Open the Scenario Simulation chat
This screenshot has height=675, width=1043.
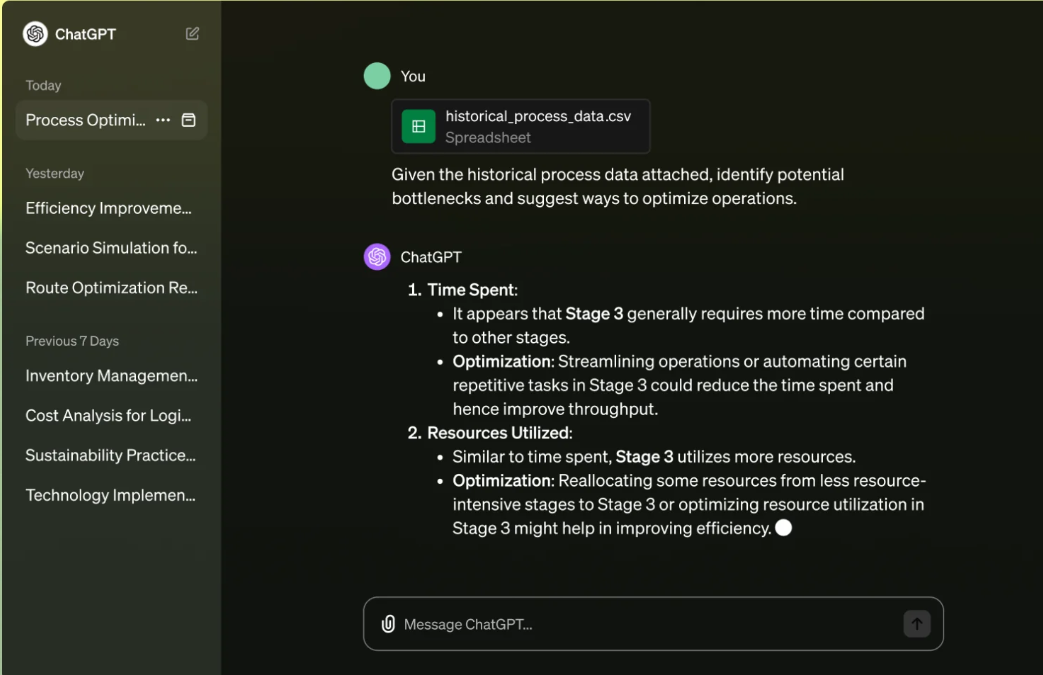coord(111,248)
